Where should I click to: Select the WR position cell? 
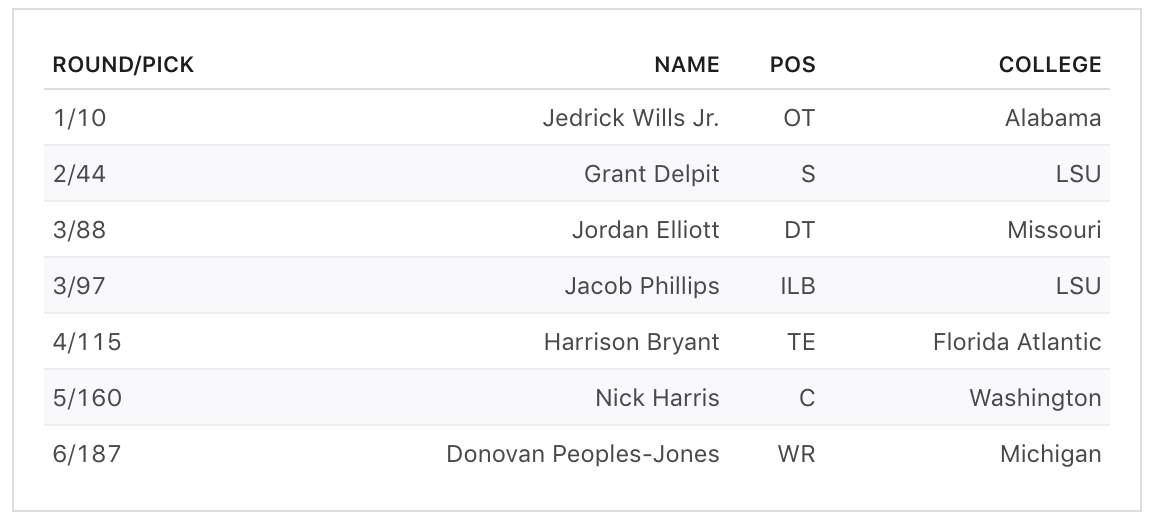pyautogui.click(x=796, y=454)
